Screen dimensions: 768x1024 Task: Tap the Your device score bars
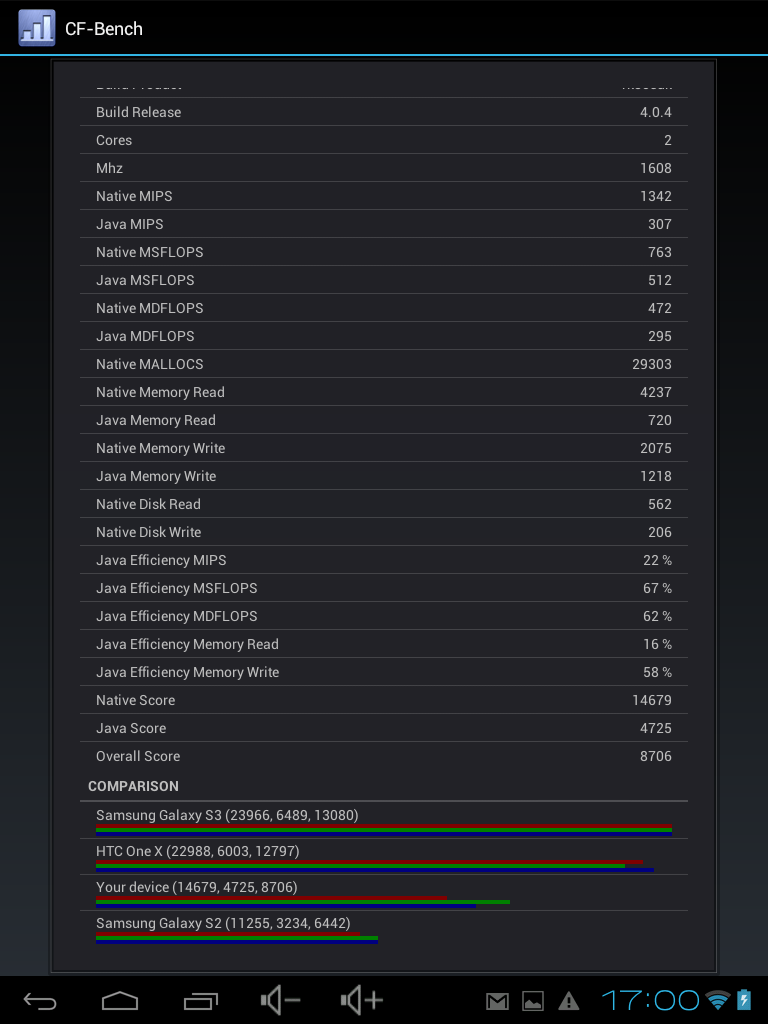[303, 903]
